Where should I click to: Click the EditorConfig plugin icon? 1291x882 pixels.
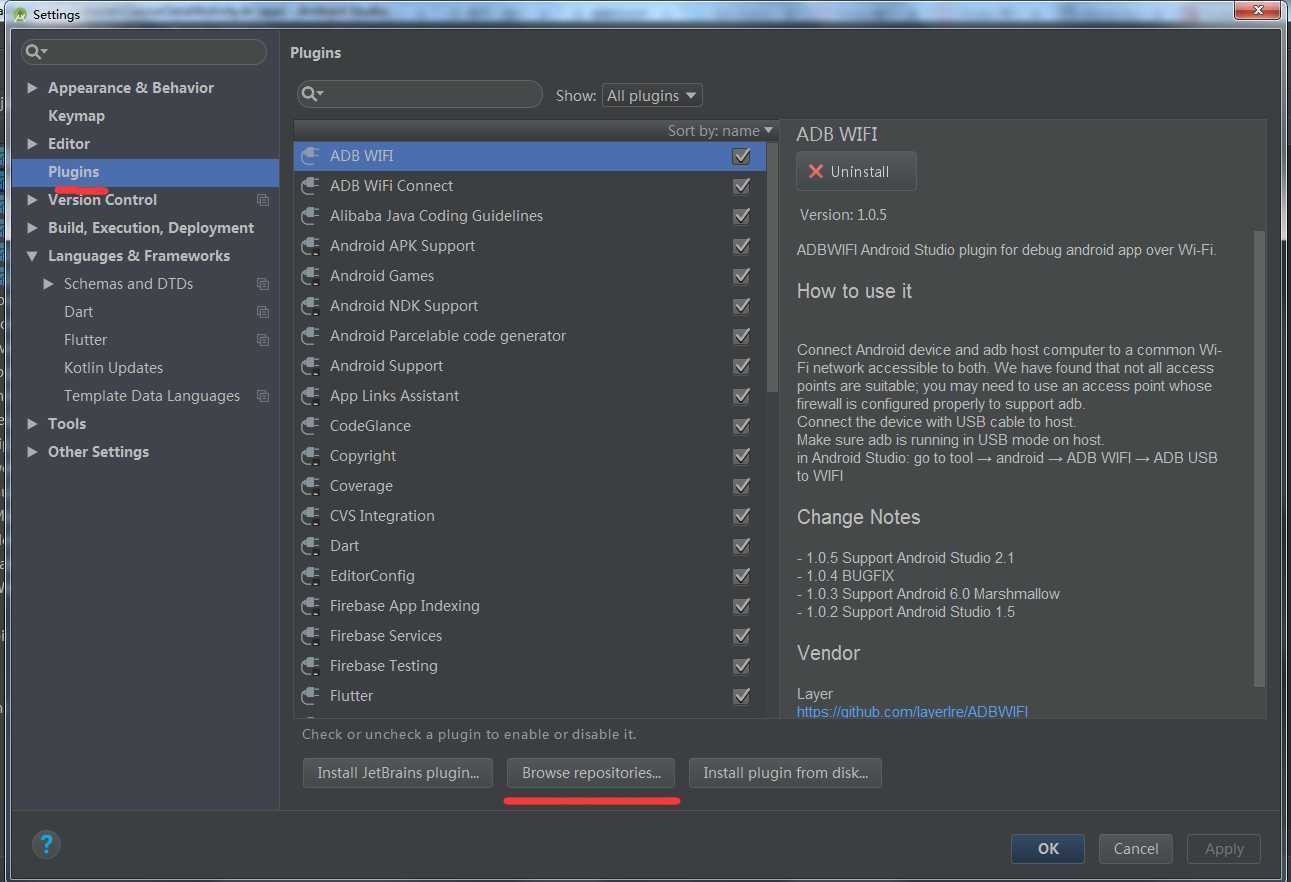pyautogui.click(x=311, y=576)
